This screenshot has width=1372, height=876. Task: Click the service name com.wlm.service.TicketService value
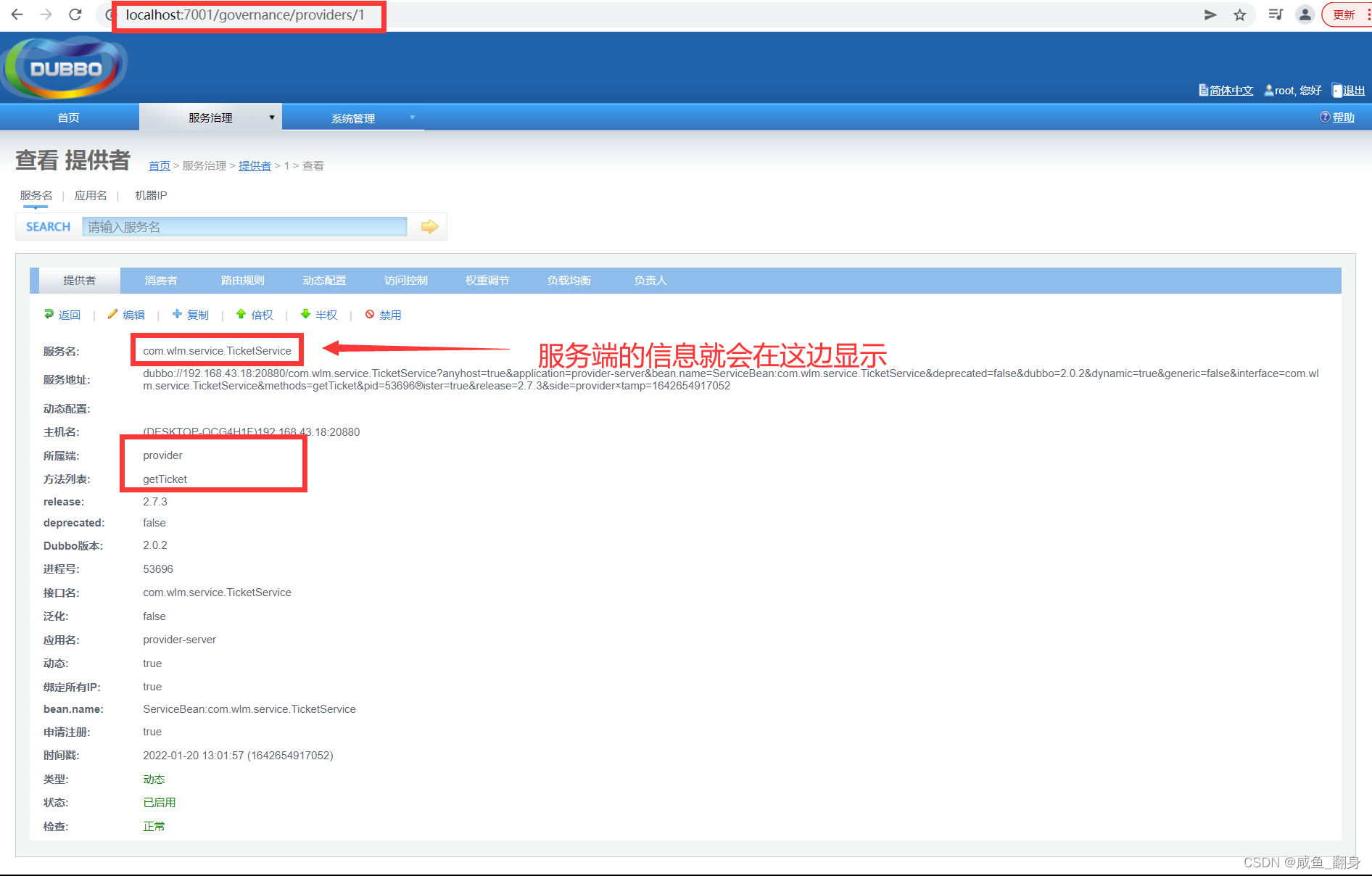(x=217, y=351)
